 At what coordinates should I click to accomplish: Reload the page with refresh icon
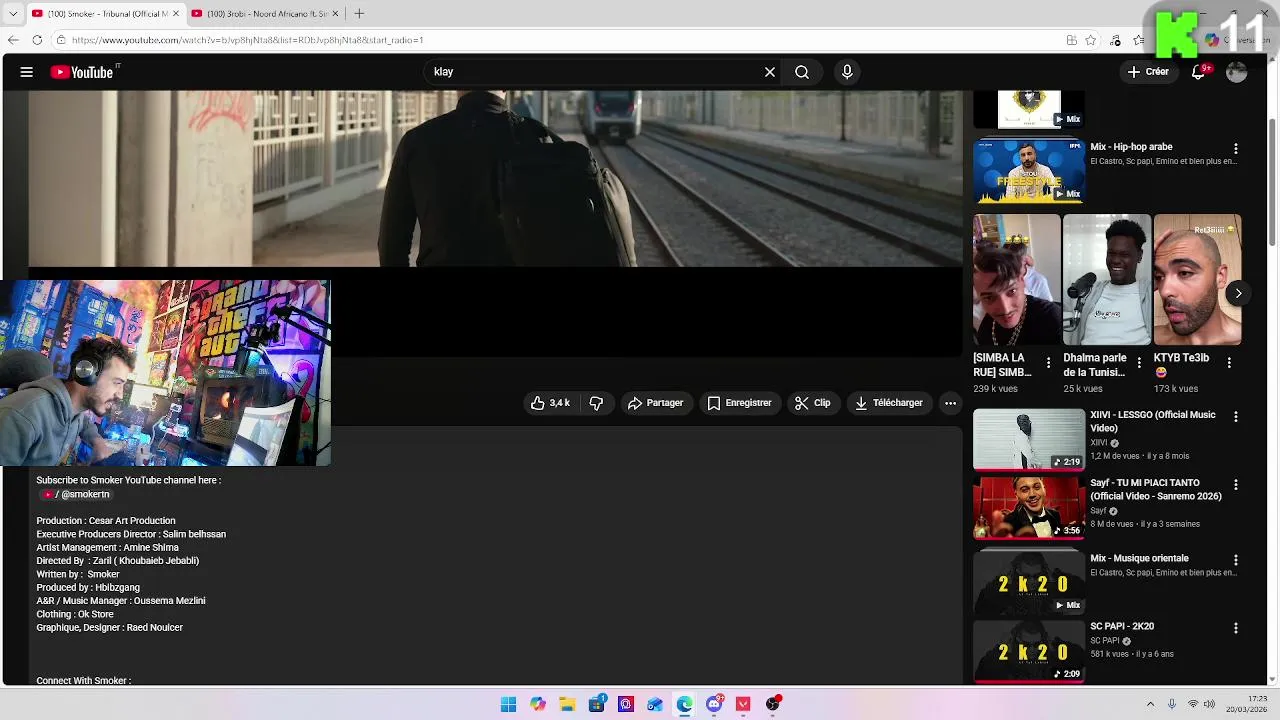[x=37, y=40]
